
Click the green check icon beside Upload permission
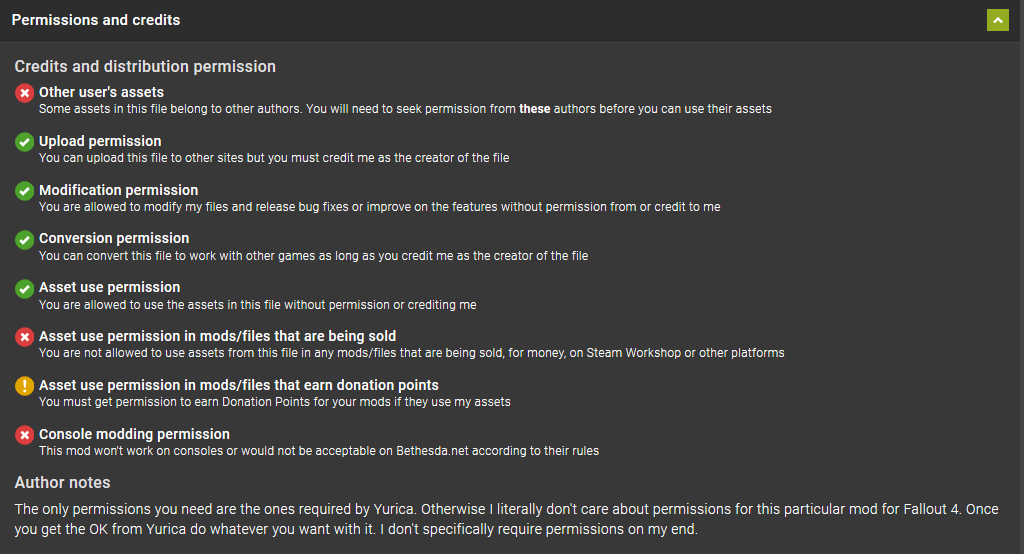(25, 142)
